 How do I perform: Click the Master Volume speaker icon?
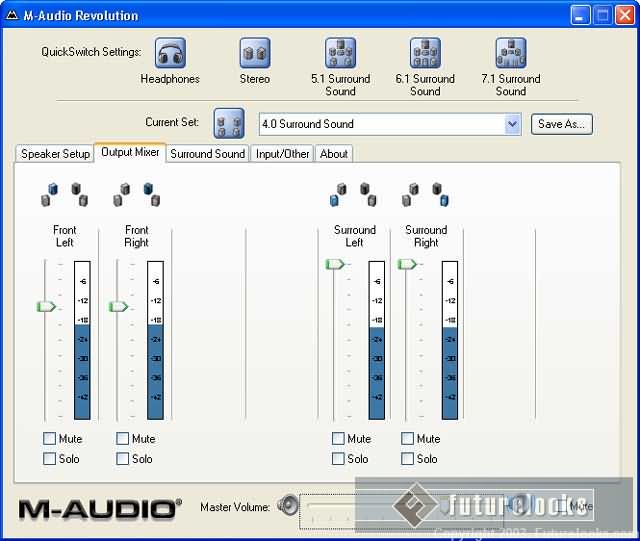click(288, 506)
